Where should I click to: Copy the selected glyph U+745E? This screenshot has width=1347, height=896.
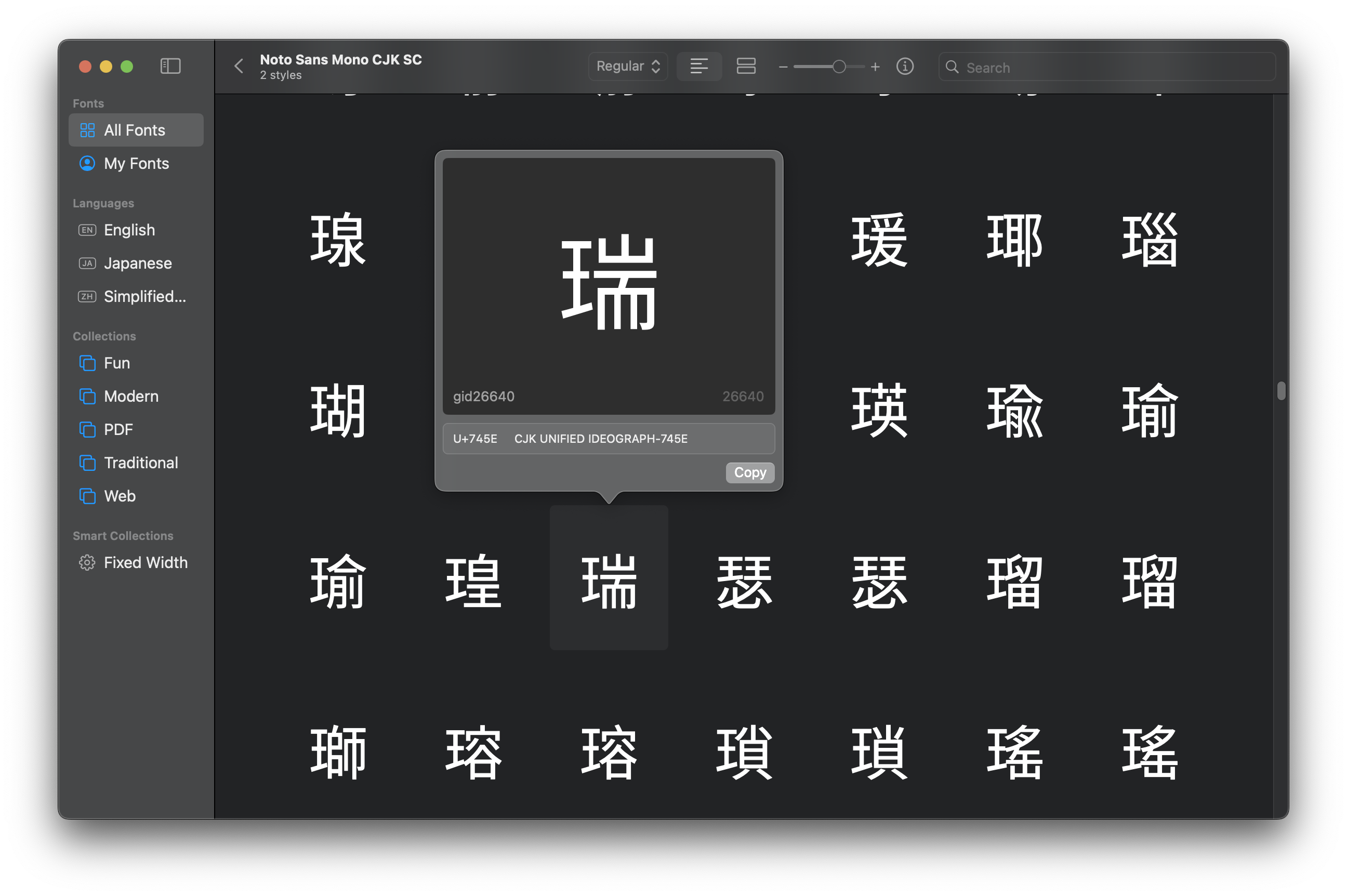749,472
